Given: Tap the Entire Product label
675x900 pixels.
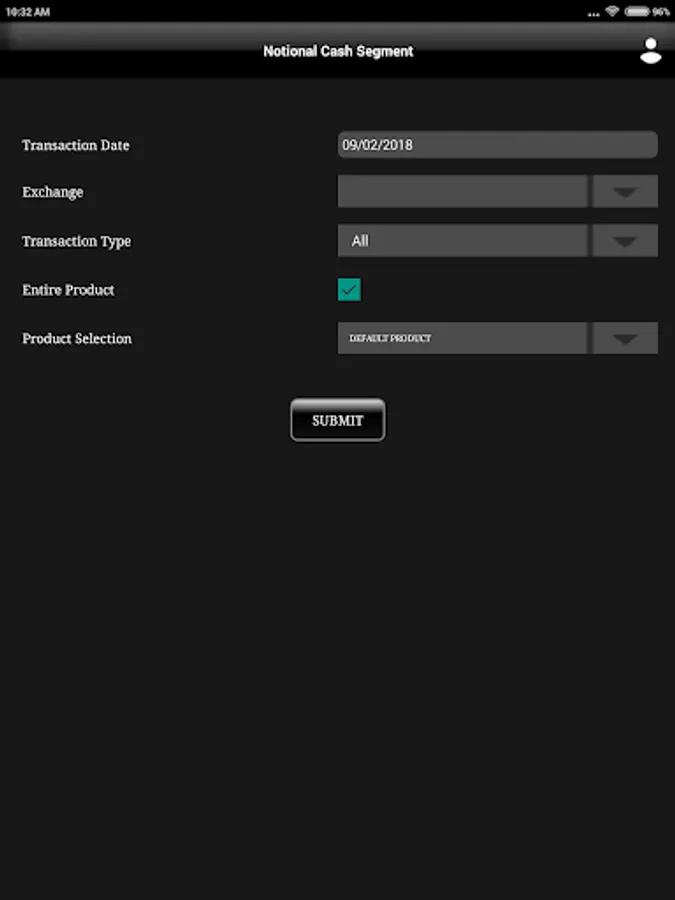Looking at the screenshot, I should click(x=68, y=290).
